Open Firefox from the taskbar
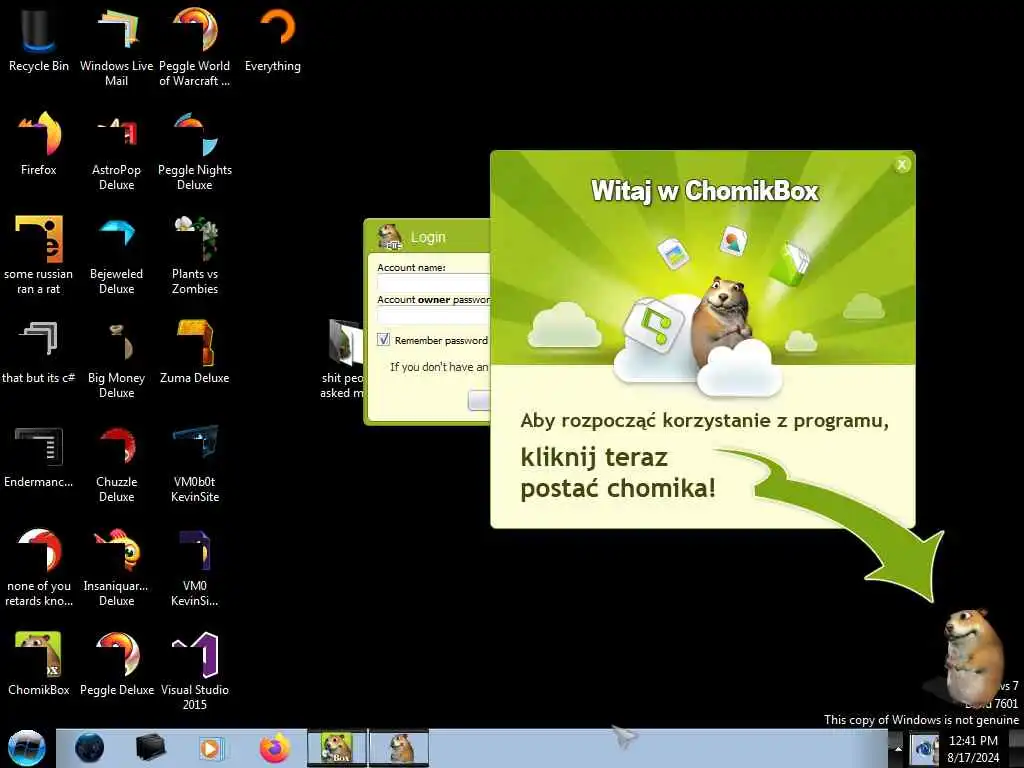 pyautogui.click(x=275, y=748)
